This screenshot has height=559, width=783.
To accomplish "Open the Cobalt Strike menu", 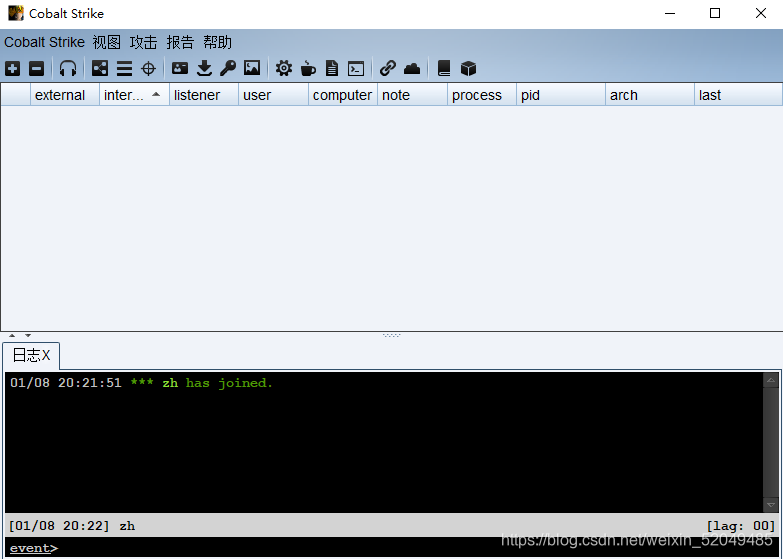I will (x=44, y=42).
